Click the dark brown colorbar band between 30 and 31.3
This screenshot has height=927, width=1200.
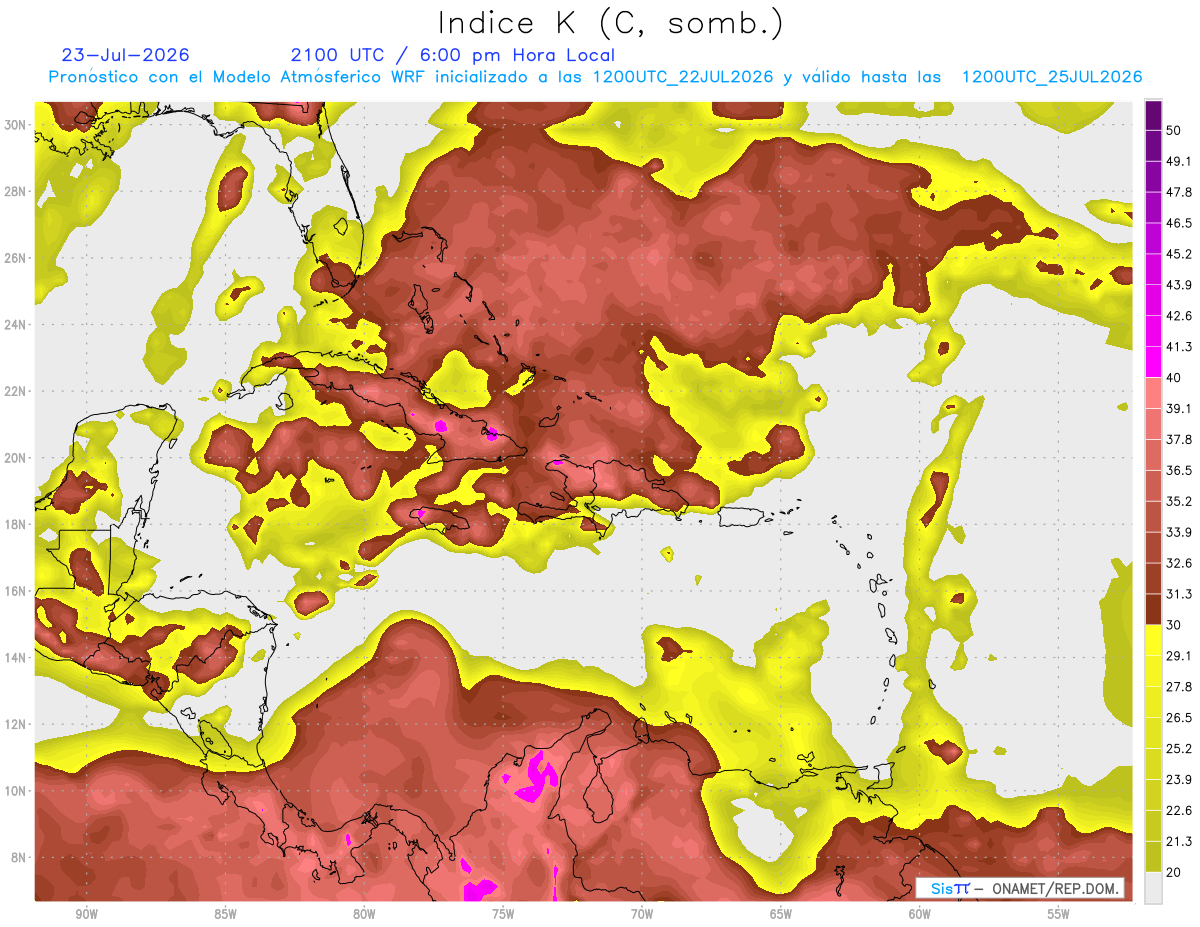click(x=1153, y=610)
